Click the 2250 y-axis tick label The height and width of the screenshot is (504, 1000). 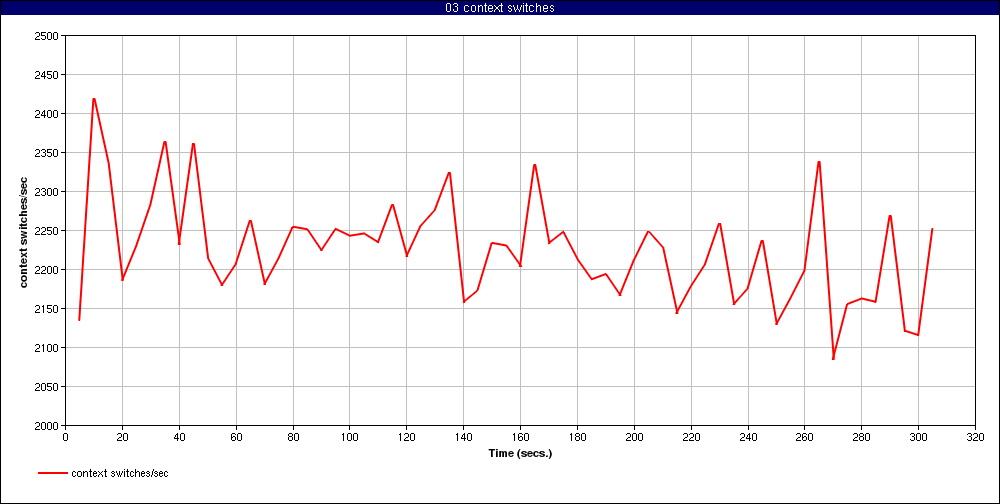48,230
